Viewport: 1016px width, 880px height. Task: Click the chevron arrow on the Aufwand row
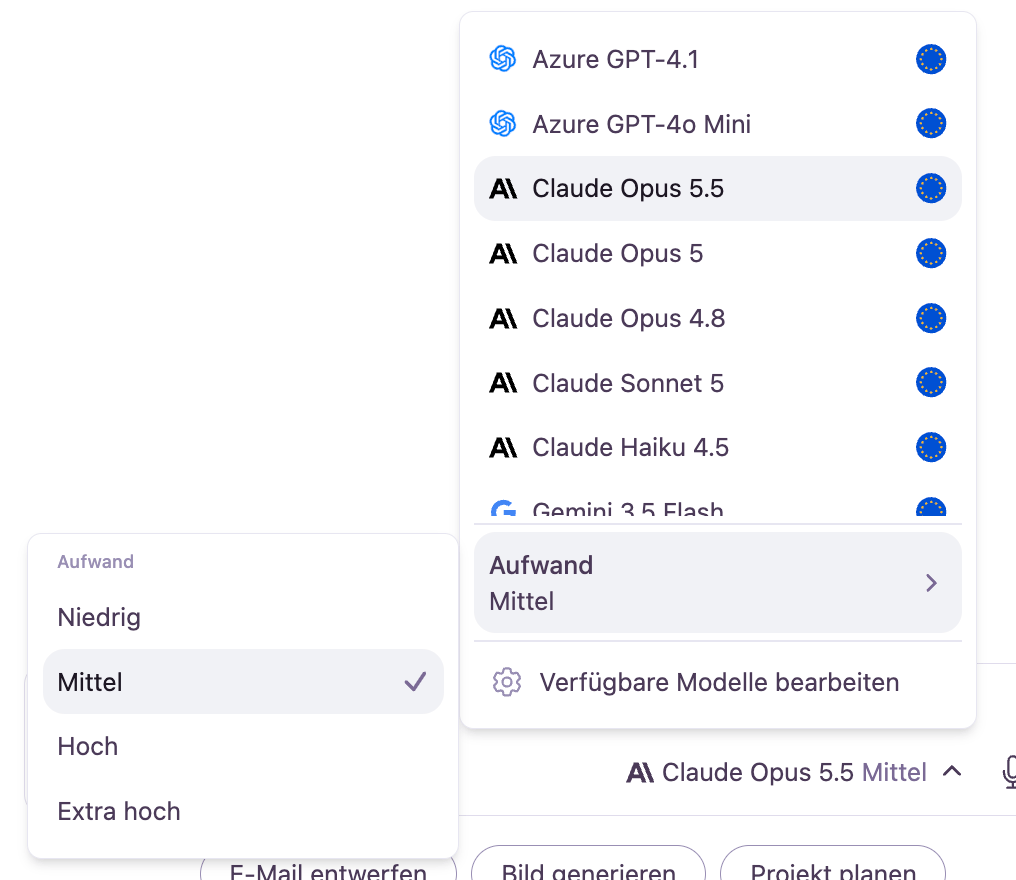click(x=931, y=583)
